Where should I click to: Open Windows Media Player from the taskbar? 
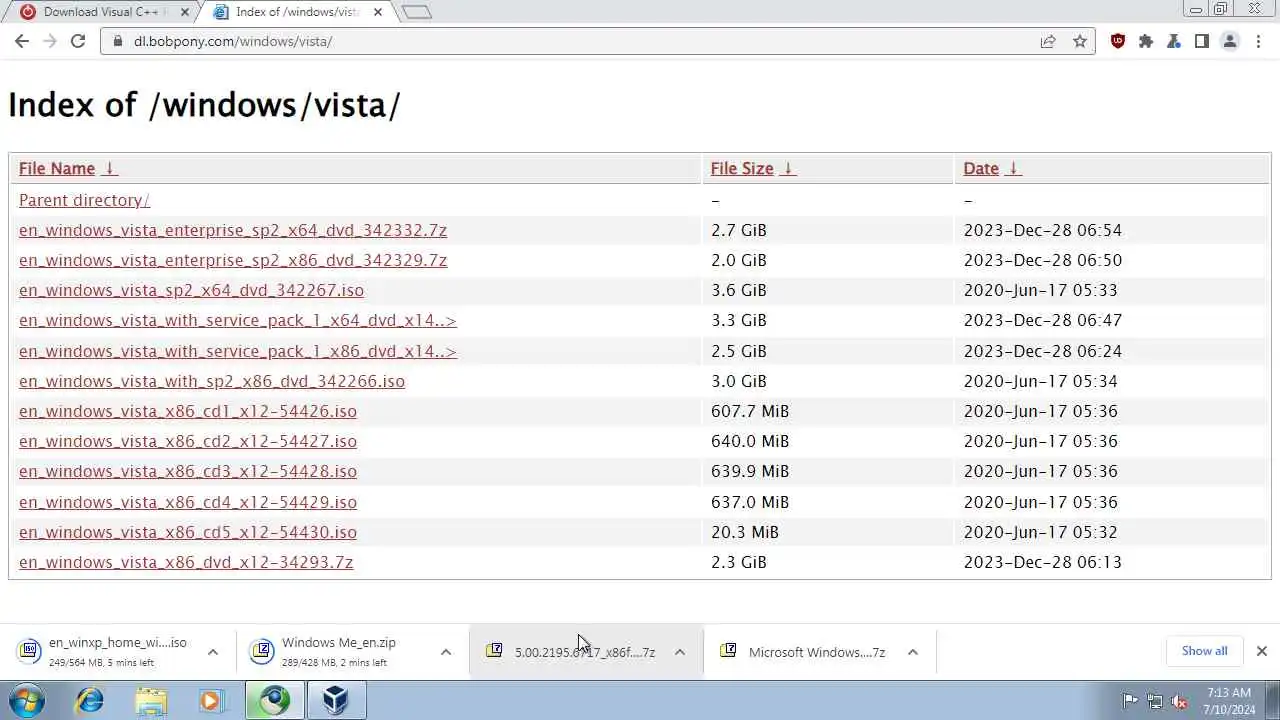pyautogui.click(x=211, y=700)
